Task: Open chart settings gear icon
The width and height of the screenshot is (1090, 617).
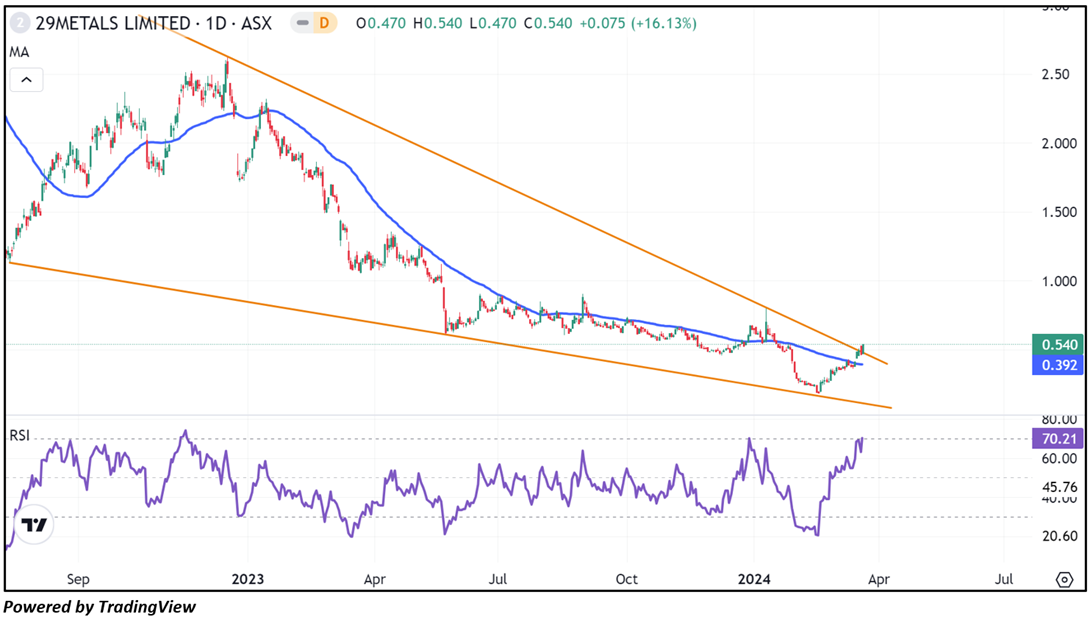Action: coord(1064,579)
